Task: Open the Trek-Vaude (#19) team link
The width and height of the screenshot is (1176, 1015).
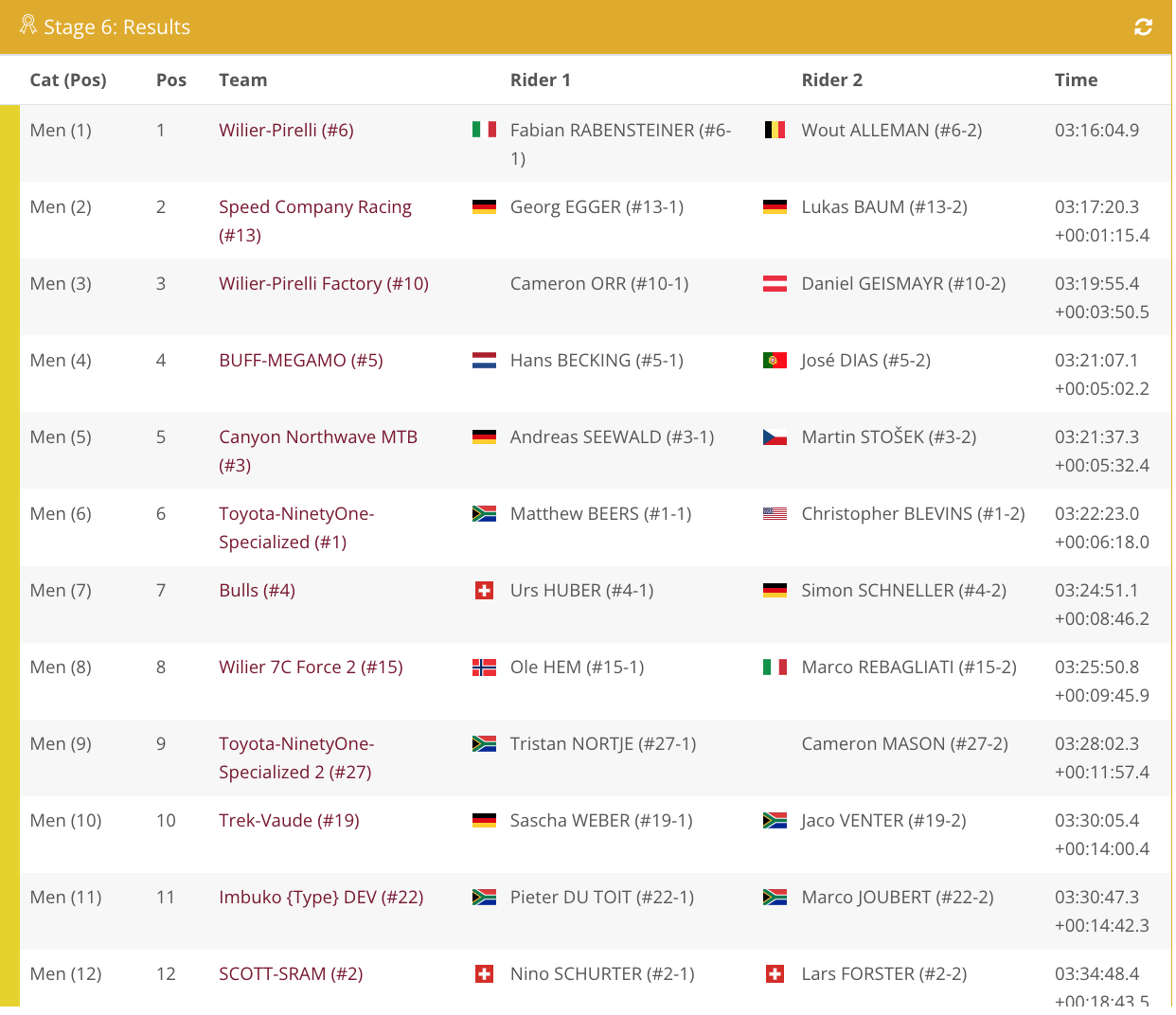Action: [x=289, y=820]
